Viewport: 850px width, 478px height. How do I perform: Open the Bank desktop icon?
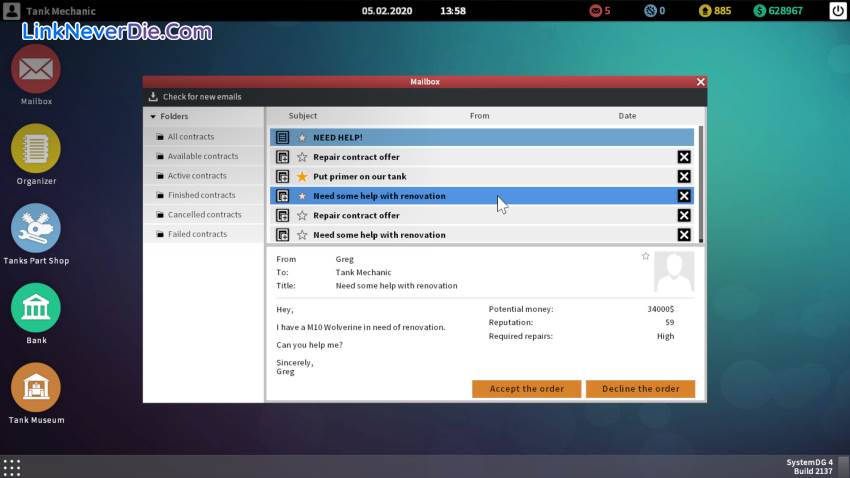[x=36, y=308]
